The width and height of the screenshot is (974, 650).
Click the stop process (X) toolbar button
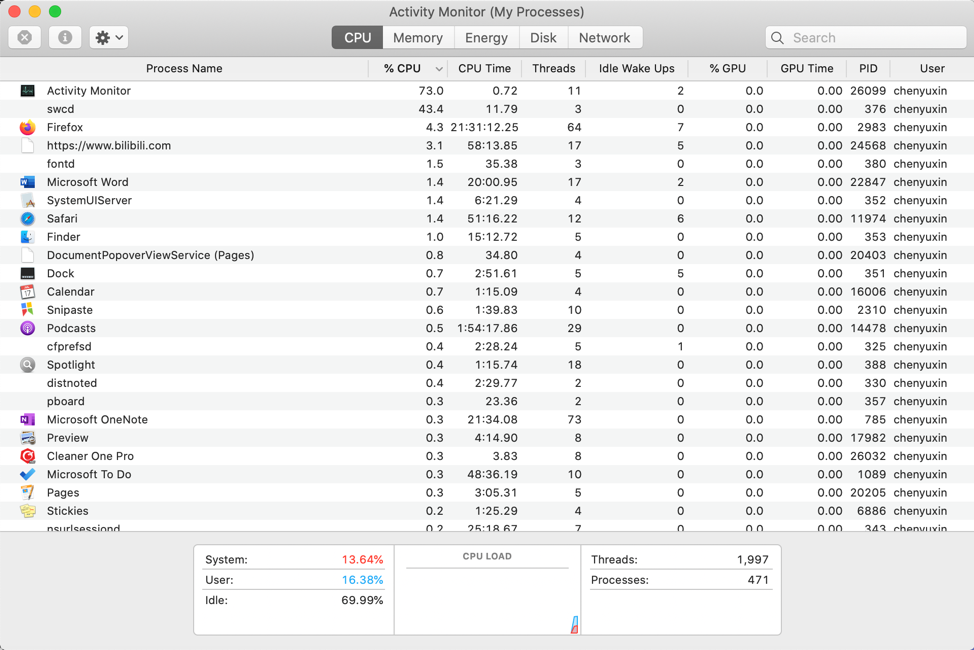(x=25, y=38)
